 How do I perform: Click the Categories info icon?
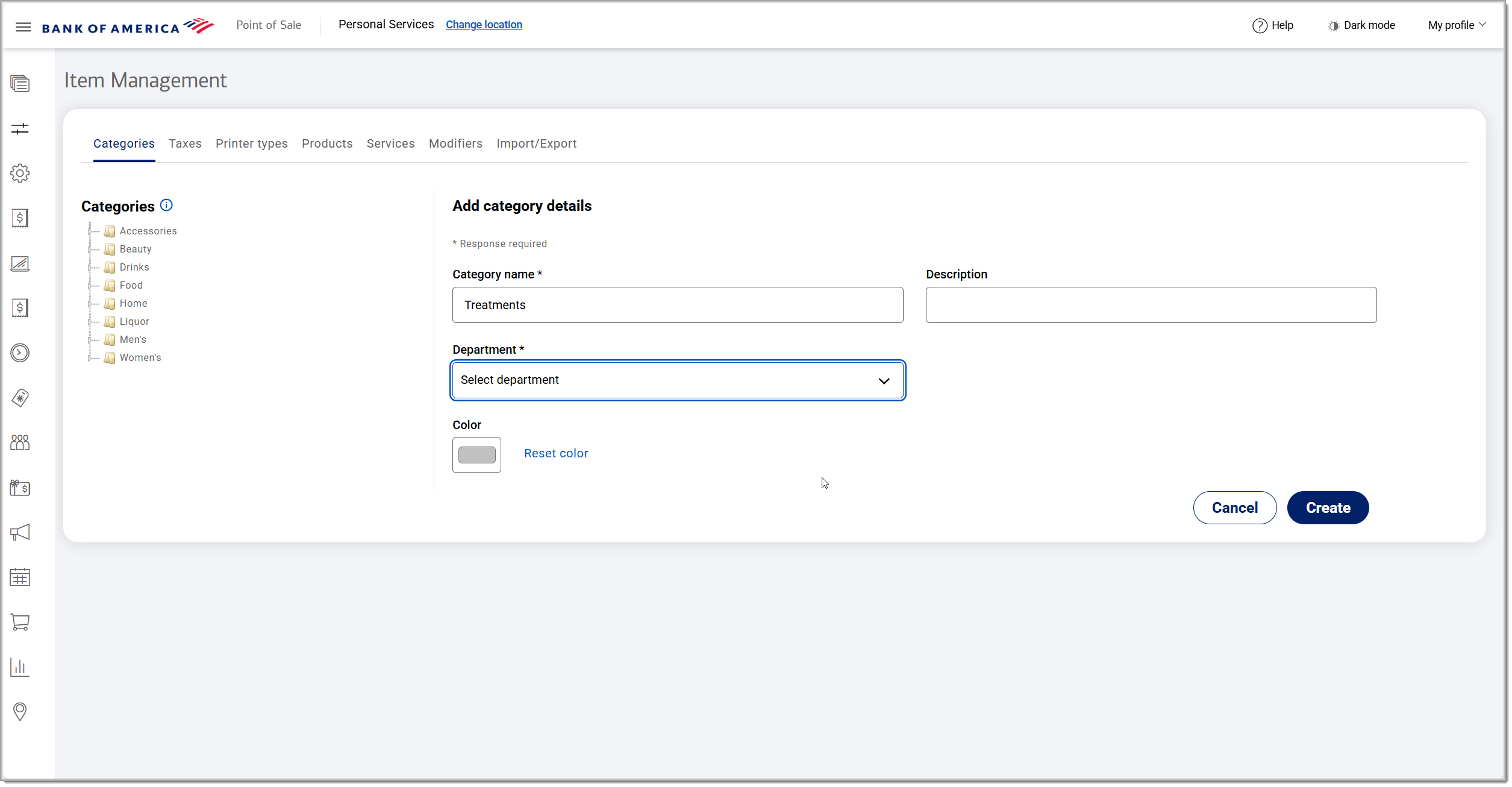click(166, 205)
